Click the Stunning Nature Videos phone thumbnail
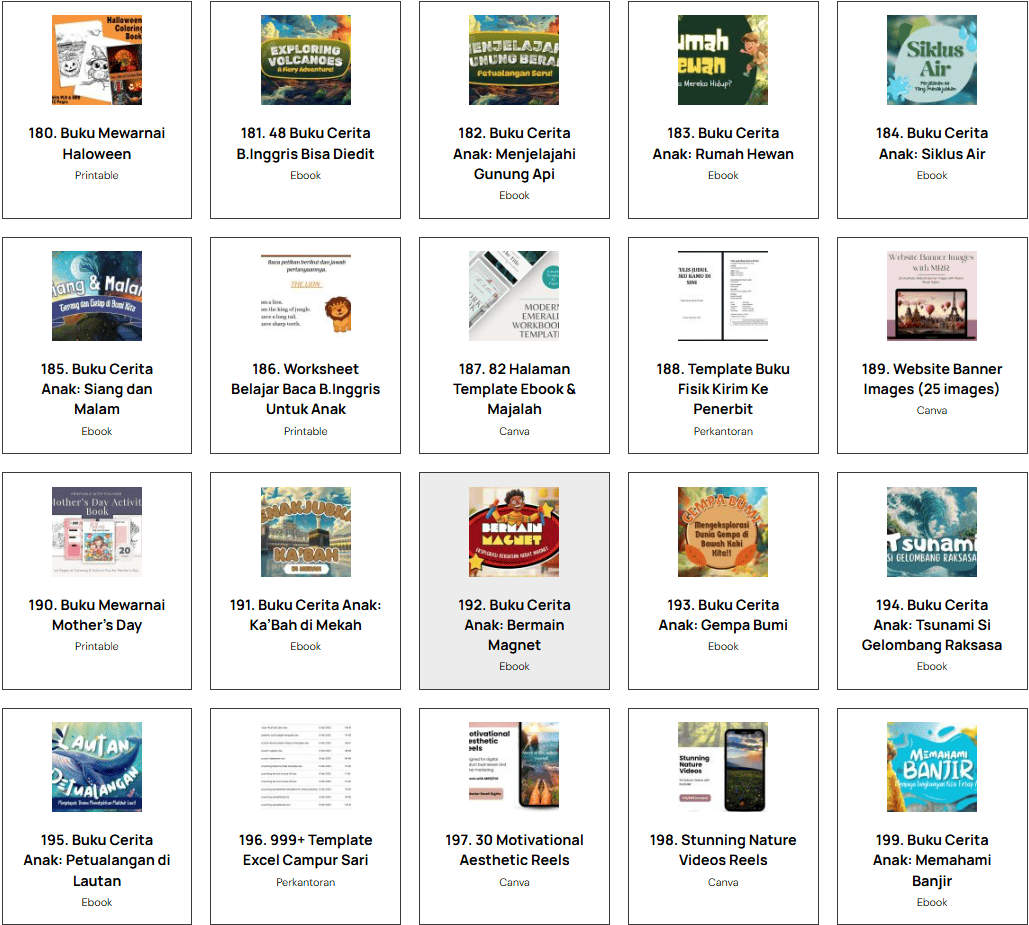 pos(723,767)
